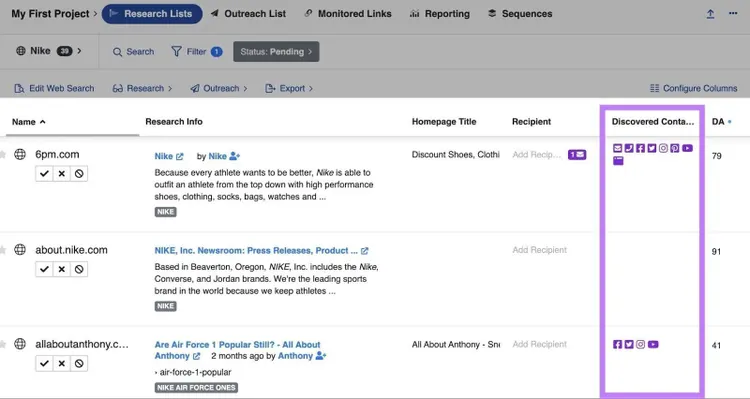Block allaboutanthony with ban button

tap(79, 364)
